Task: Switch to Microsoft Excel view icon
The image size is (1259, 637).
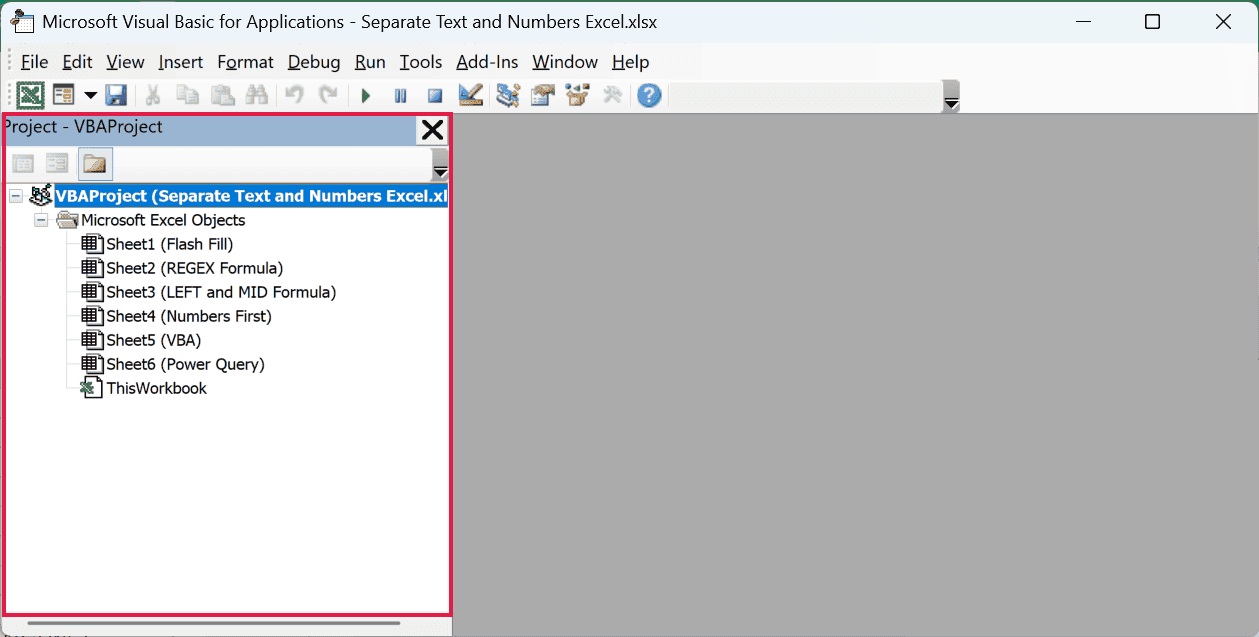Action: [x=30, y=95]
